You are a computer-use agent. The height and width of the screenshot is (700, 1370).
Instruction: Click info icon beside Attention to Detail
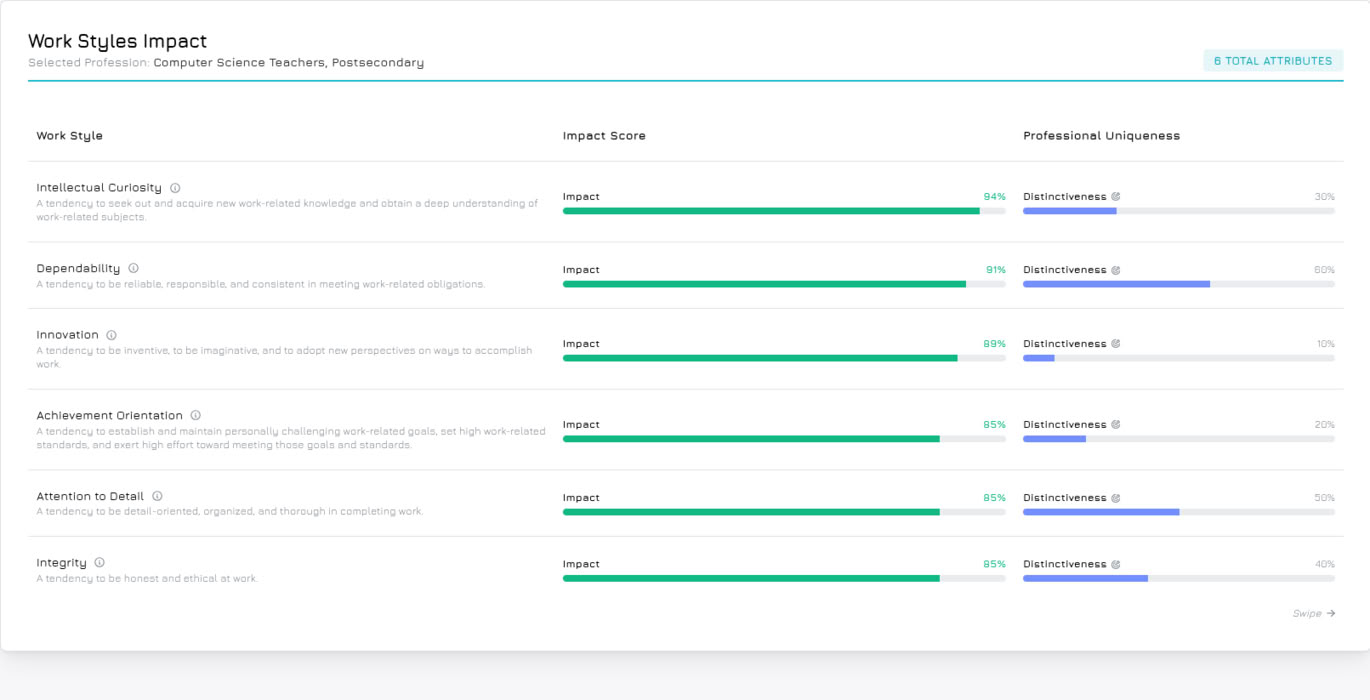coord(157,497)
